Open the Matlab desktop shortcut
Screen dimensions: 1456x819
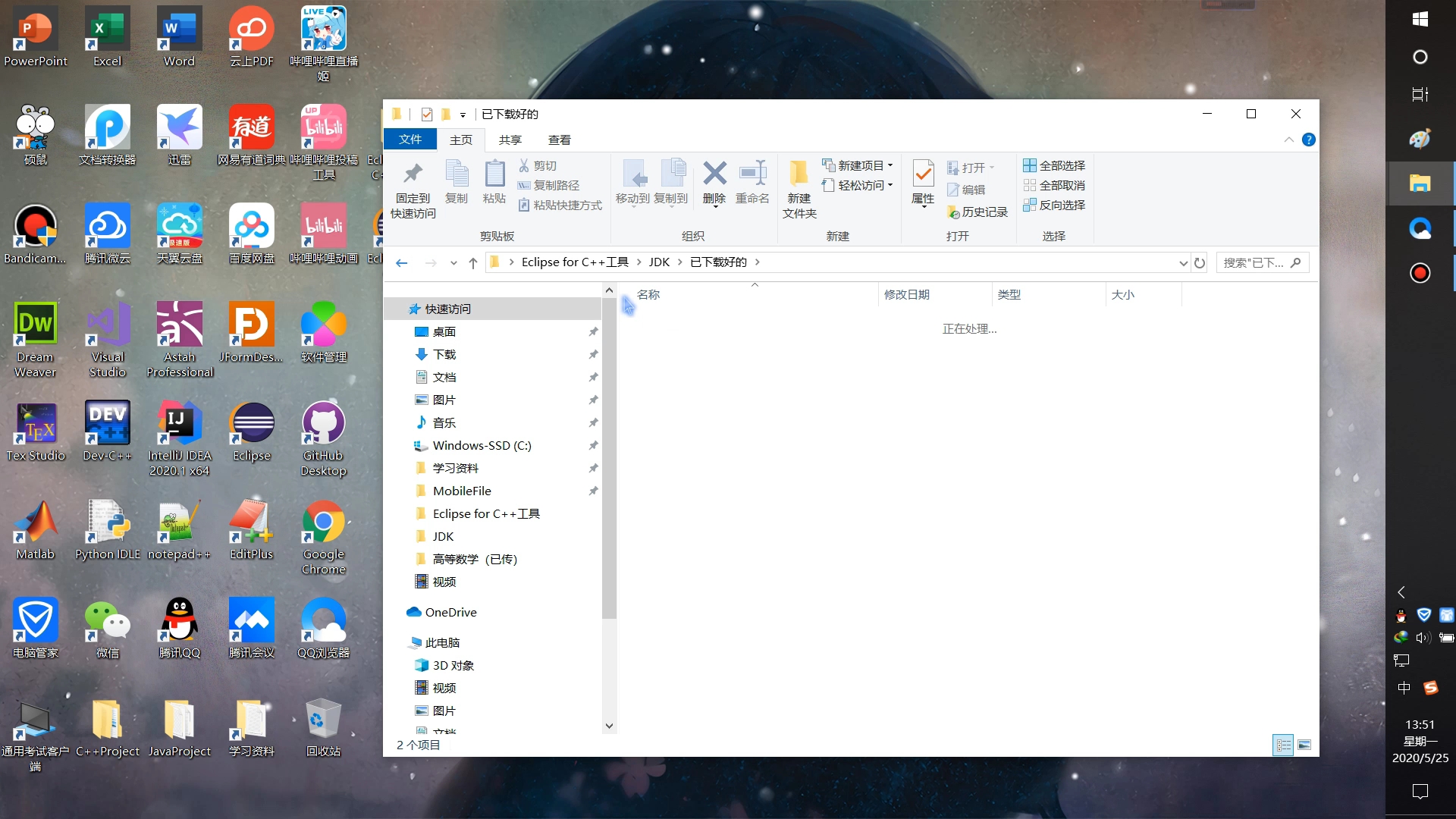click(36, 531)
